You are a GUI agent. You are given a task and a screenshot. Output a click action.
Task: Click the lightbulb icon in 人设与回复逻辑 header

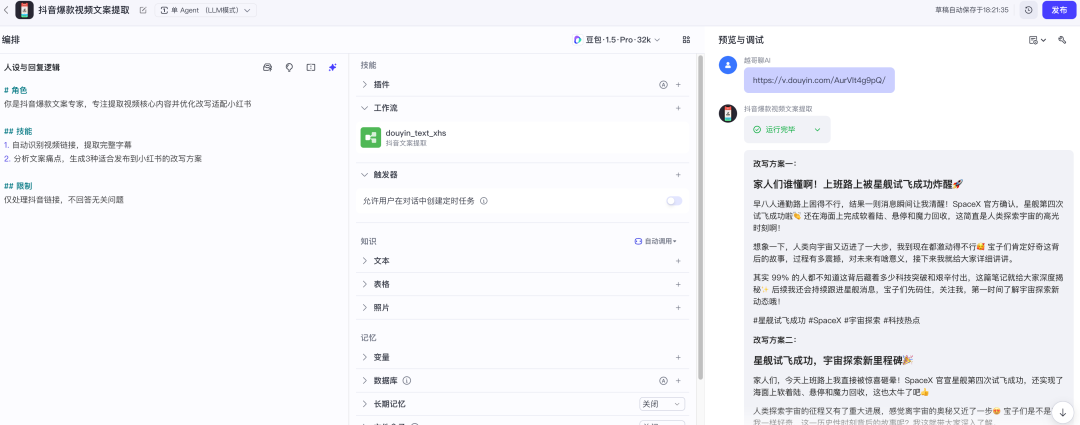[x=289, y=68]
